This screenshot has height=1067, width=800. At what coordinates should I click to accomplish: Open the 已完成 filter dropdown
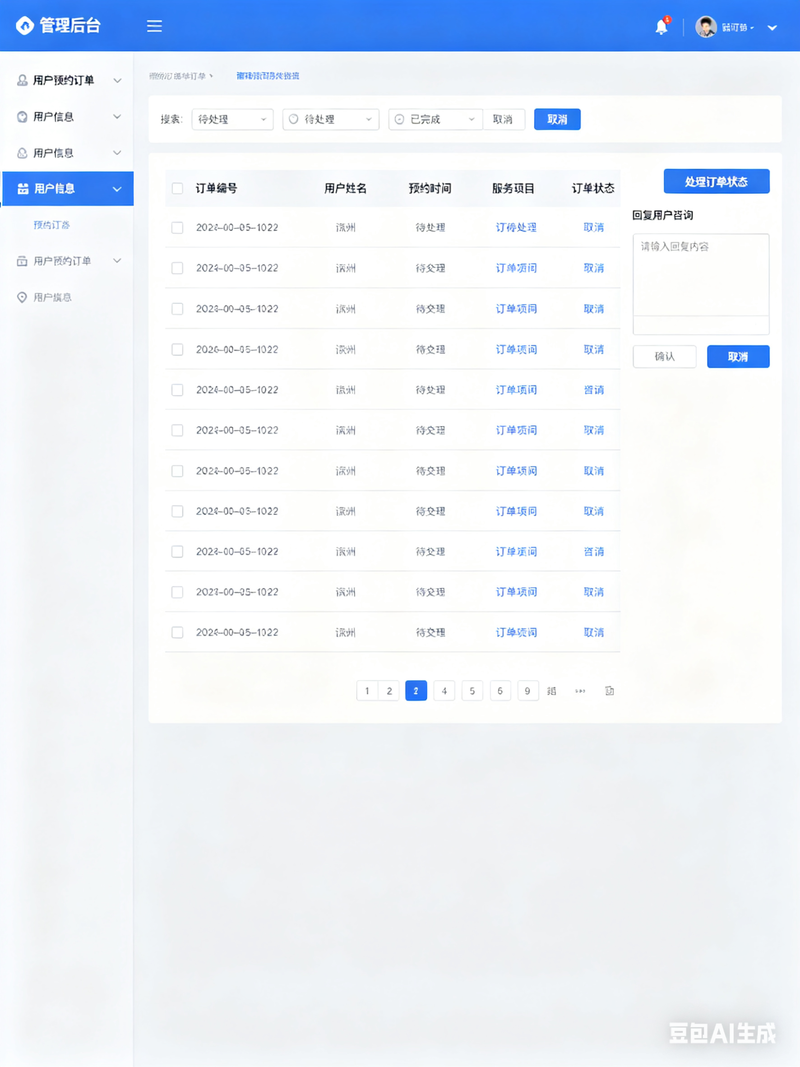[x=435, y=119]
